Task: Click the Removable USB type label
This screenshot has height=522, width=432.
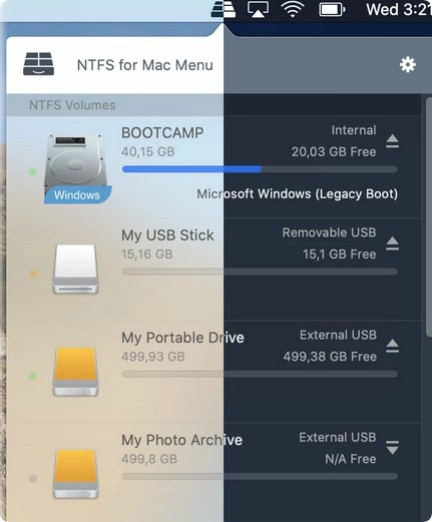Action: pos(329,232)
